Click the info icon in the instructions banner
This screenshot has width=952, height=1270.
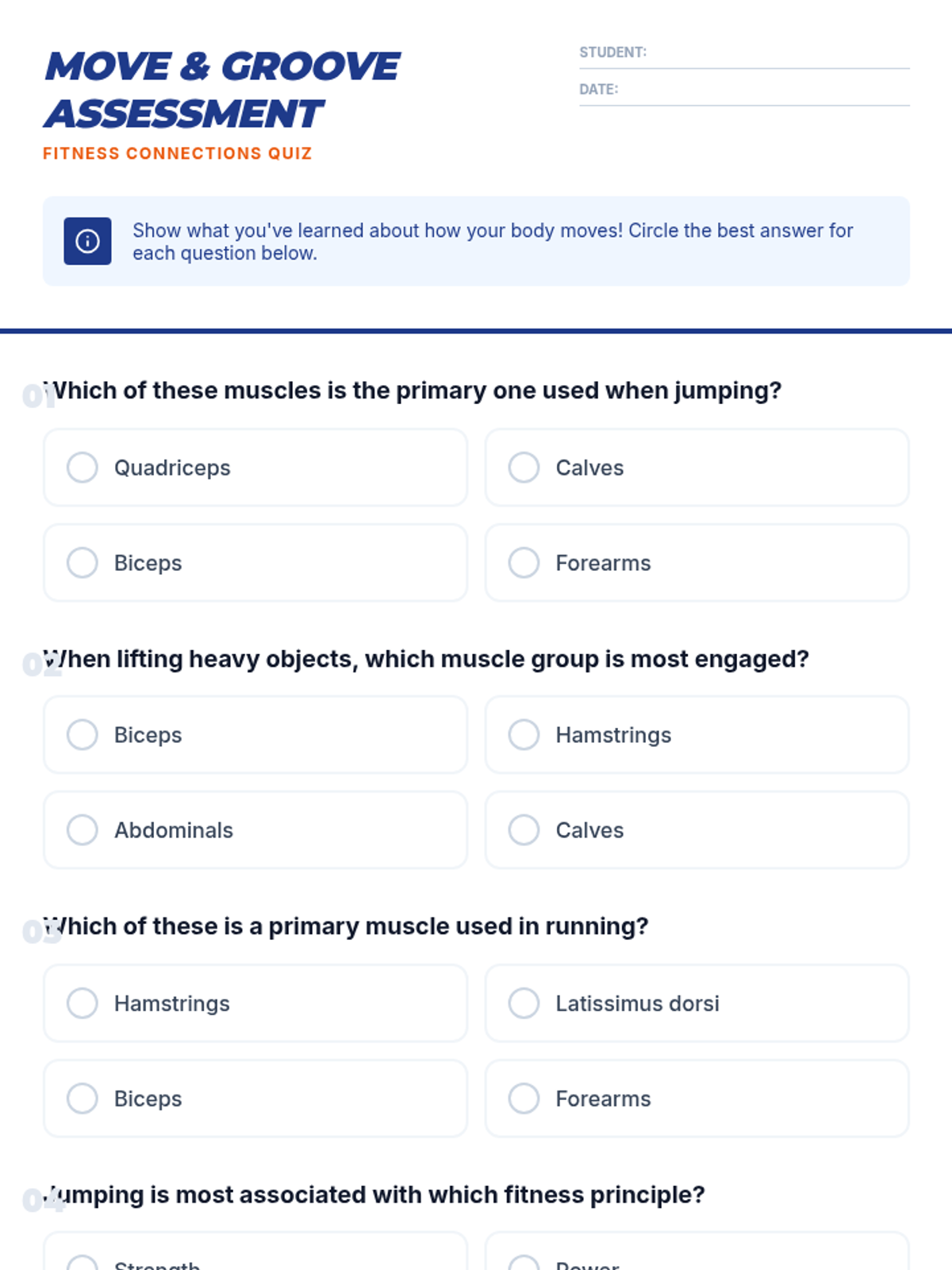pos(87,241)
